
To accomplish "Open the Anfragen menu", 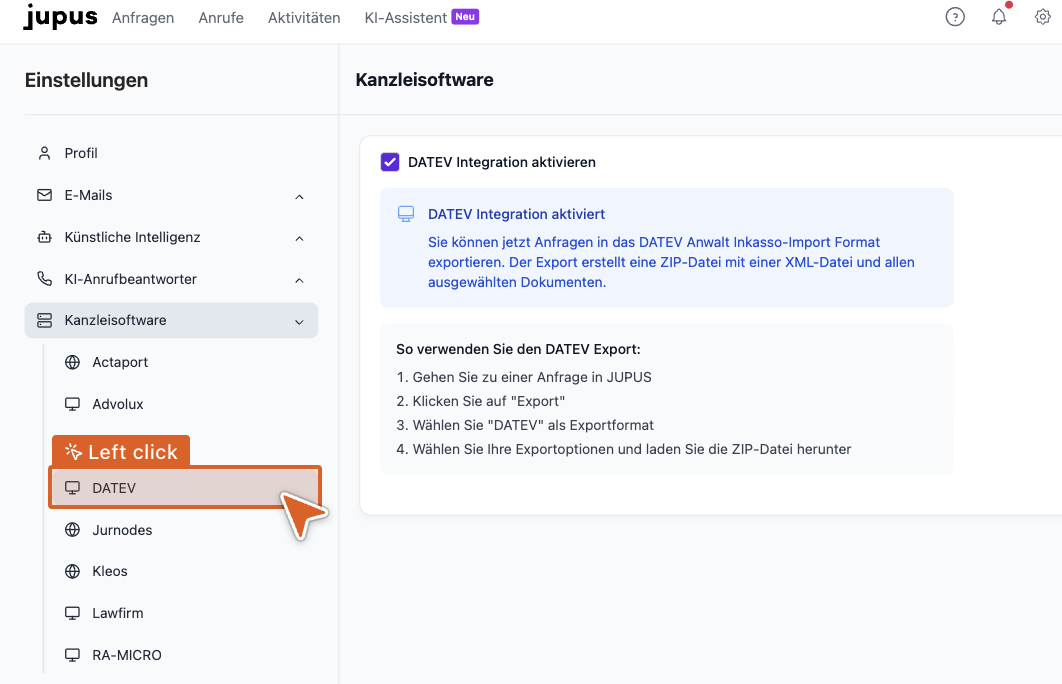I will click(143, 18).
